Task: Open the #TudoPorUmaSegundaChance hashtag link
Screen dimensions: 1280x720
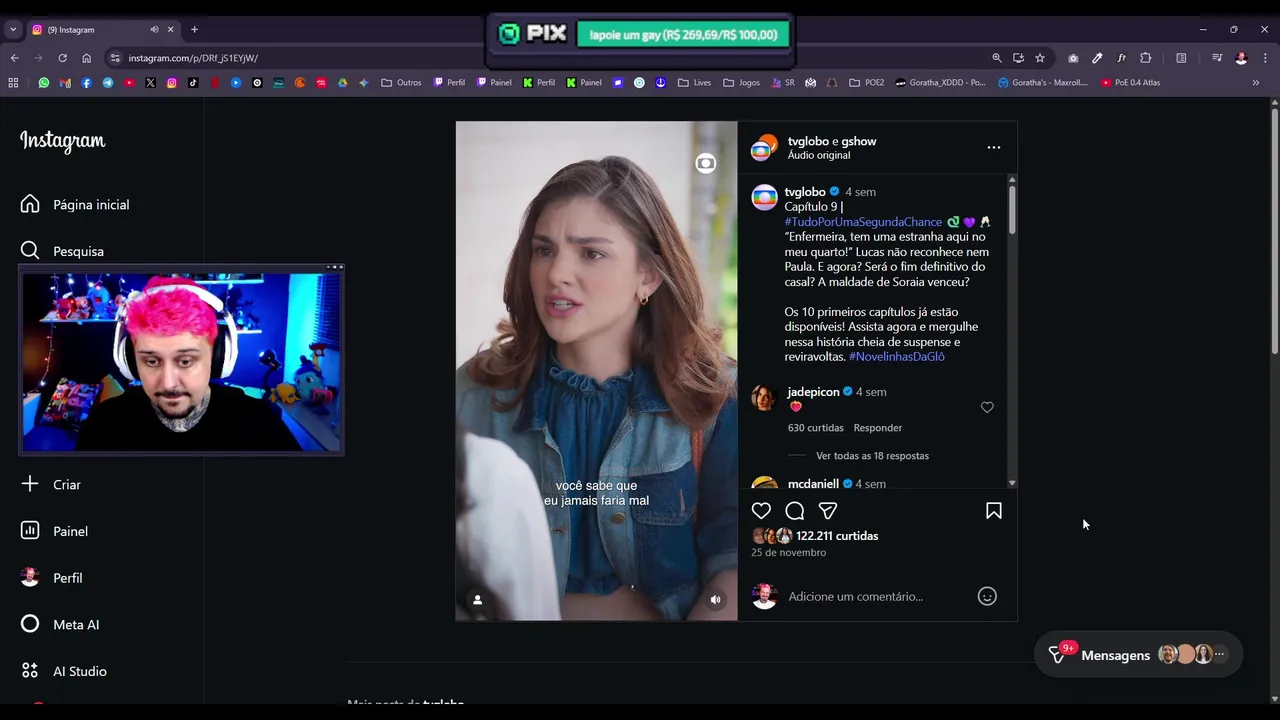Action: [863, 222]
